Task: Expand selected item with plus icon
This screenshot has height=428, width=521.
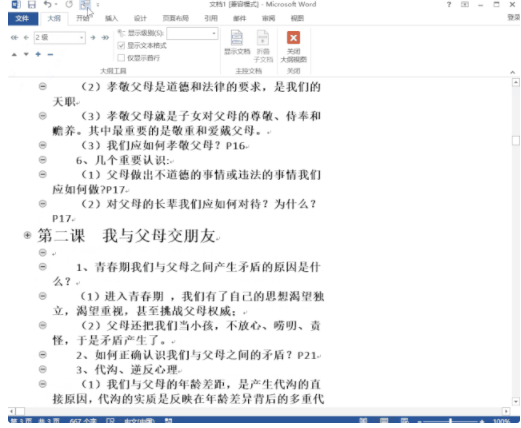Action: pos(38,54)
